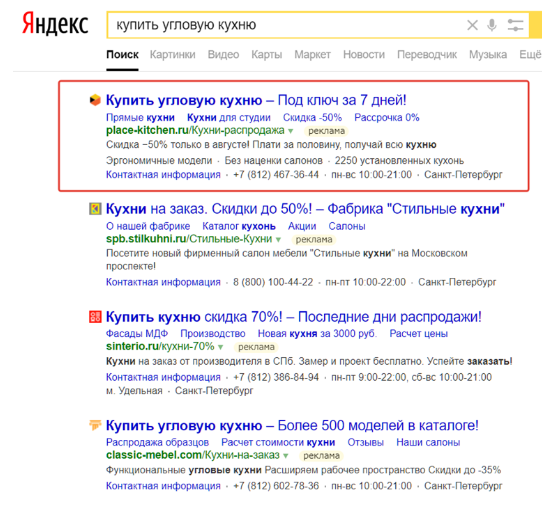Expand the classic-mebel.com green arrow dropdown
This screenshot has height=510, width=542.
point(286,456)
